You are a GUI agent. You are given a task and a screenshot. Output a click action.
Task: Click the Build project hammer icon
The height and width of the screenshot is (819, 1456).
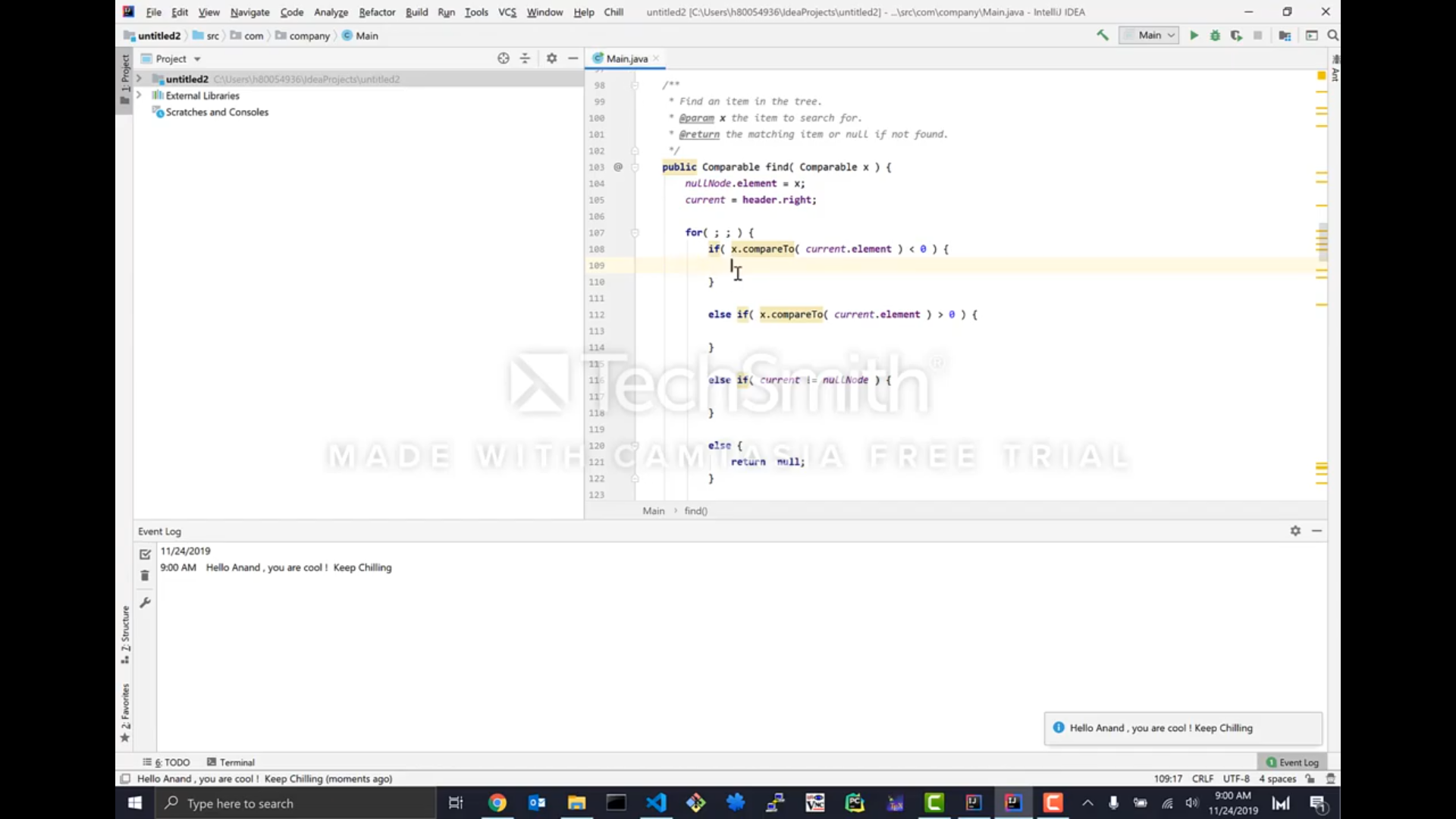[x=1103, y=36]
